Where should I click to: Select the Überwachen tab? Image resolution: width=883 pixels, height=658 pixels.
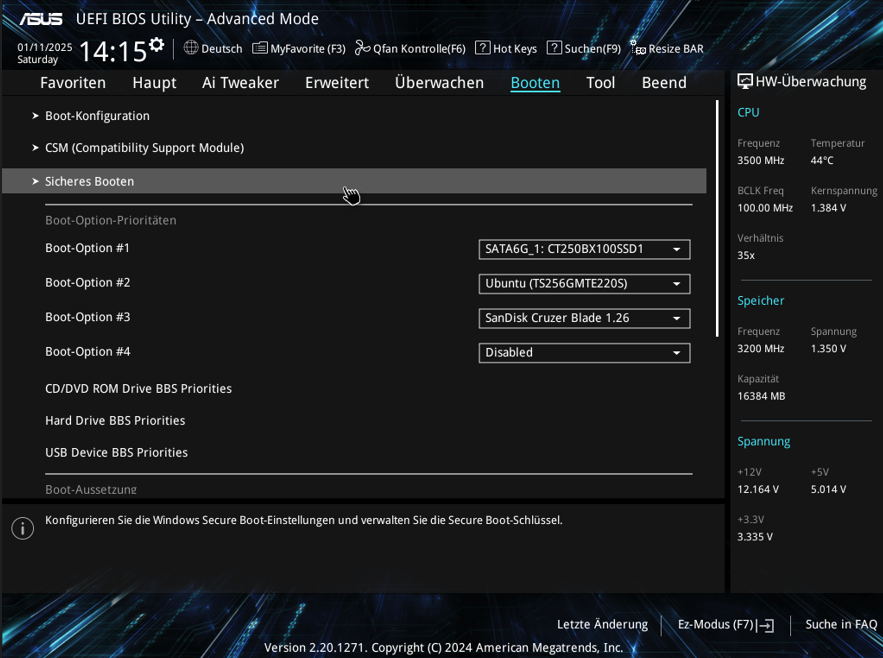coord(439,83)
